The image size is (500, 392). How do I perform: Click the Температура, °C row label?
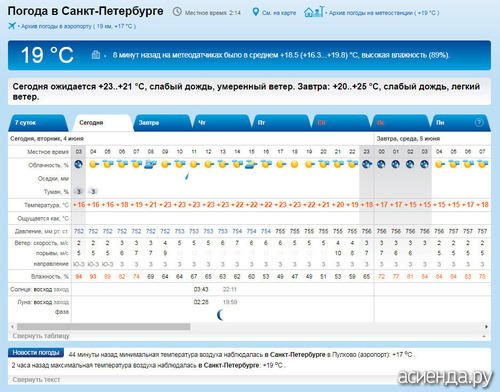pyautogui.click(x=46, y=205)
